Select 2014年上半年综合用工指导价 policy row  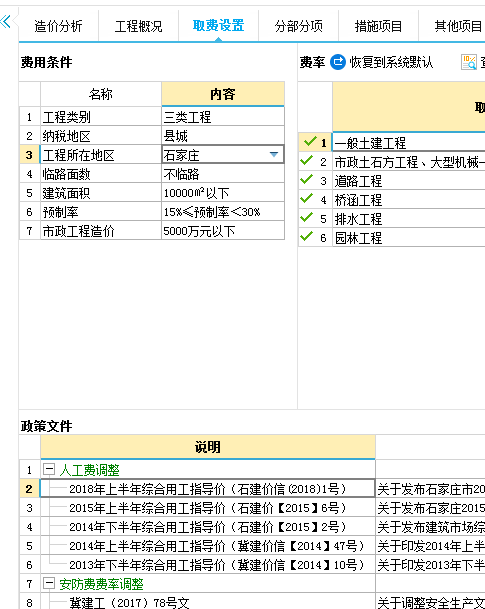coord(208,546)
